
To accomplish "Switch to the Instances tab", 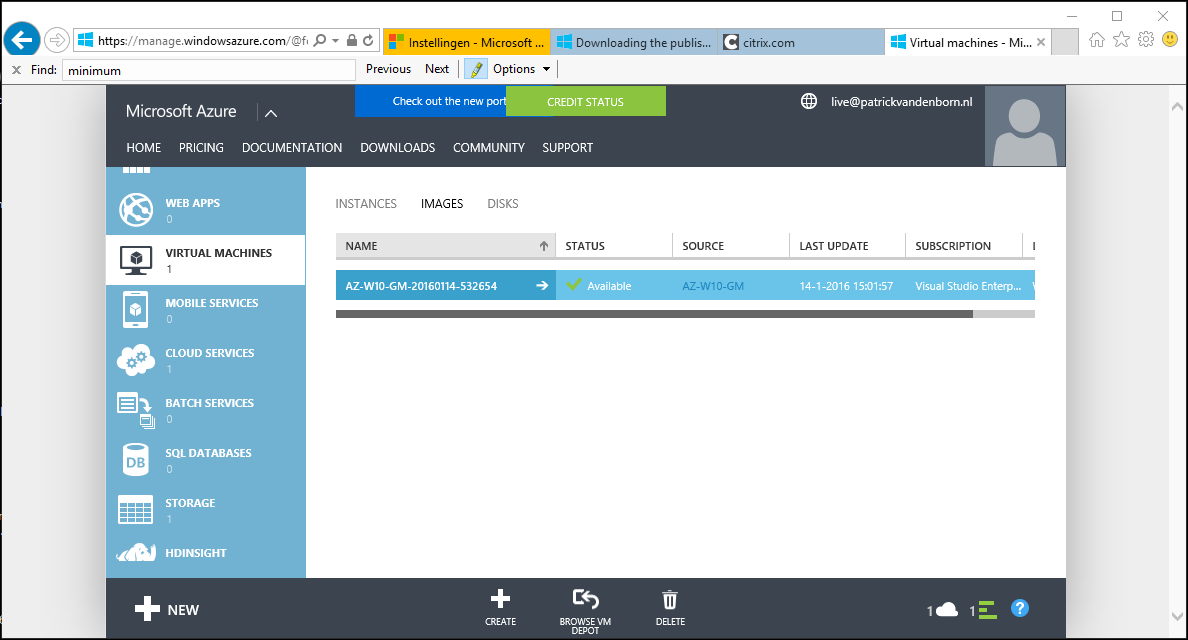I will pyautogui.click(x=366, y=204).
